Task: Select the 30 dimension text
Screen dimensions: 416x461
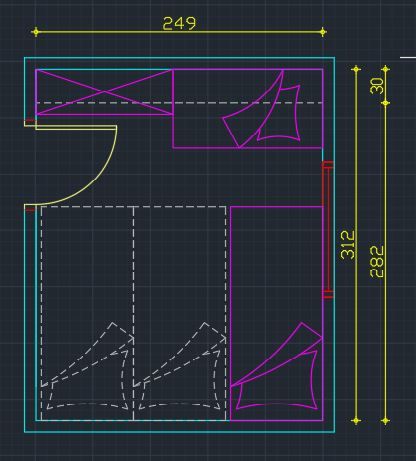Action: (377, 86)
